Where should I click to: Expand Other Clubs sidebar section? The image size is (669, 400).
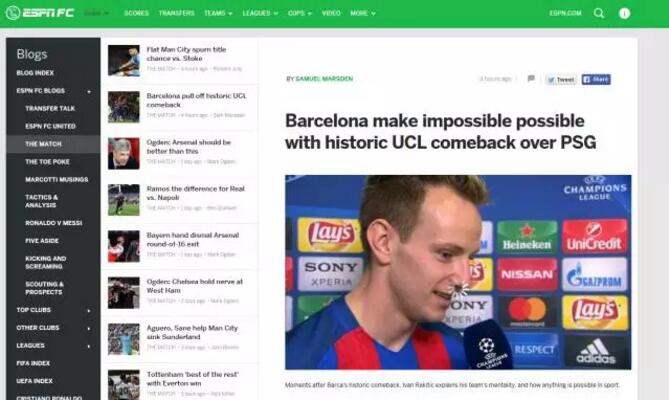(53, 328)
